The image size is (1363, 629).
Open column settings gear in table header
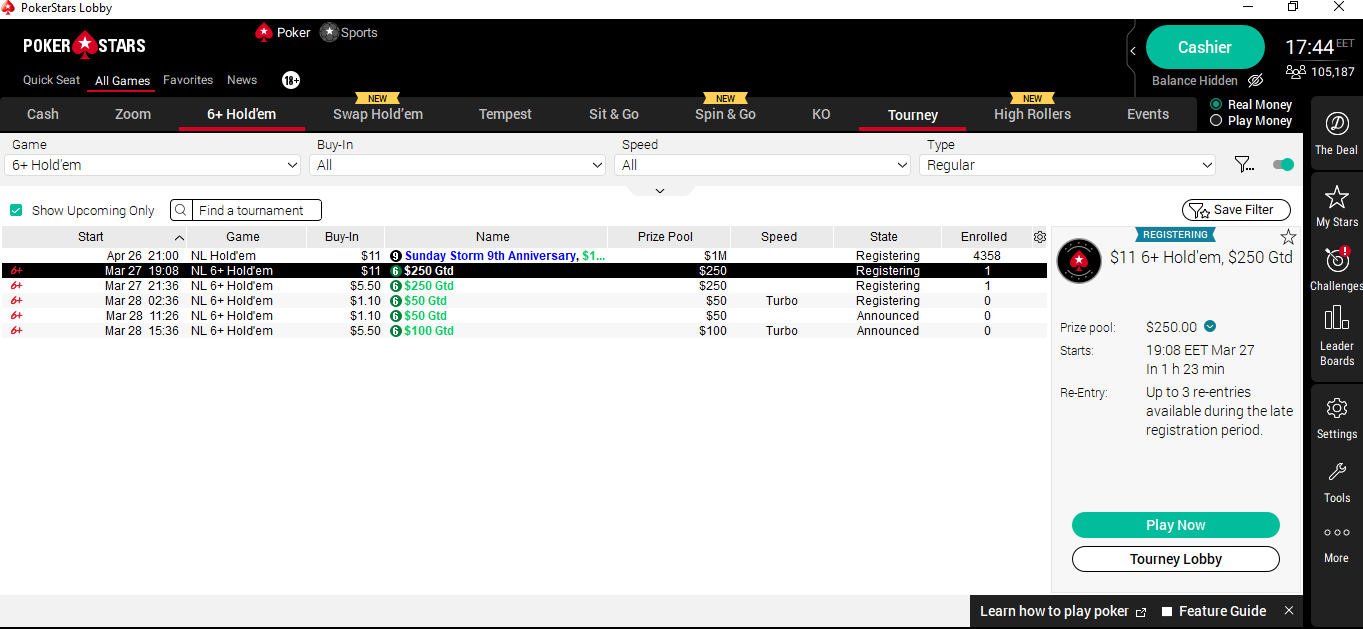point(1040,237)
